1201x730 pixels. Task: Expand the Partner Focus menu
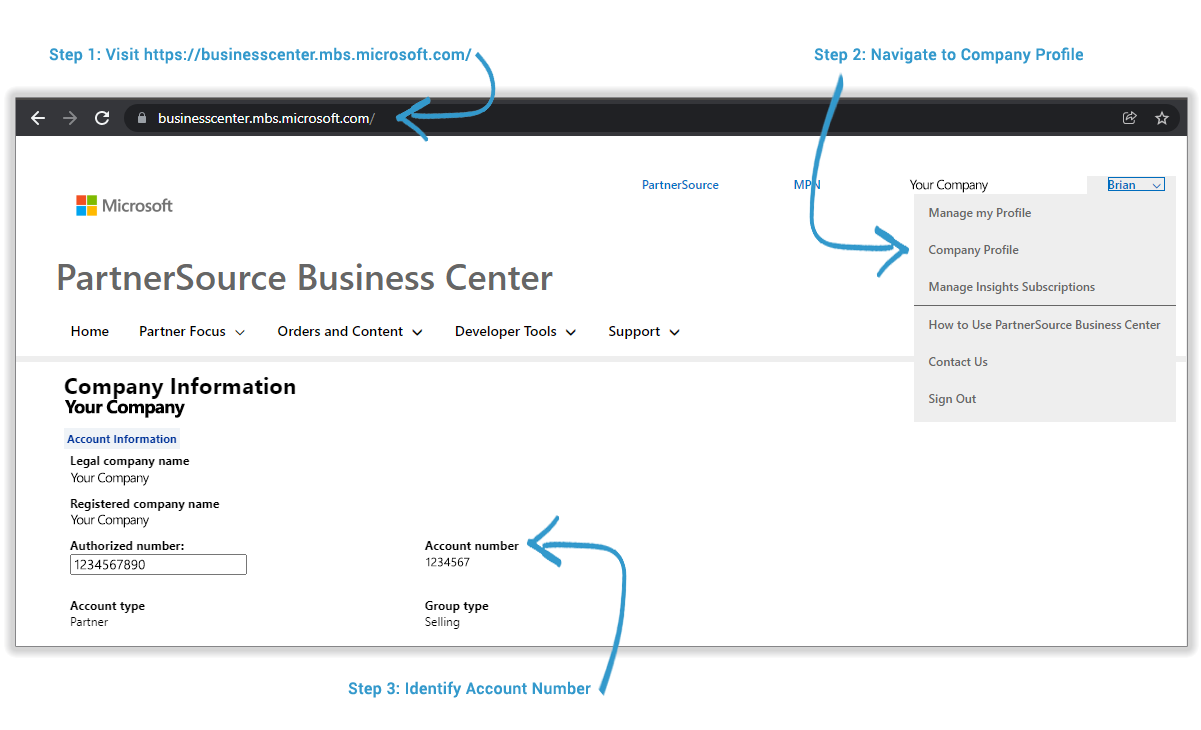point(192,332)
